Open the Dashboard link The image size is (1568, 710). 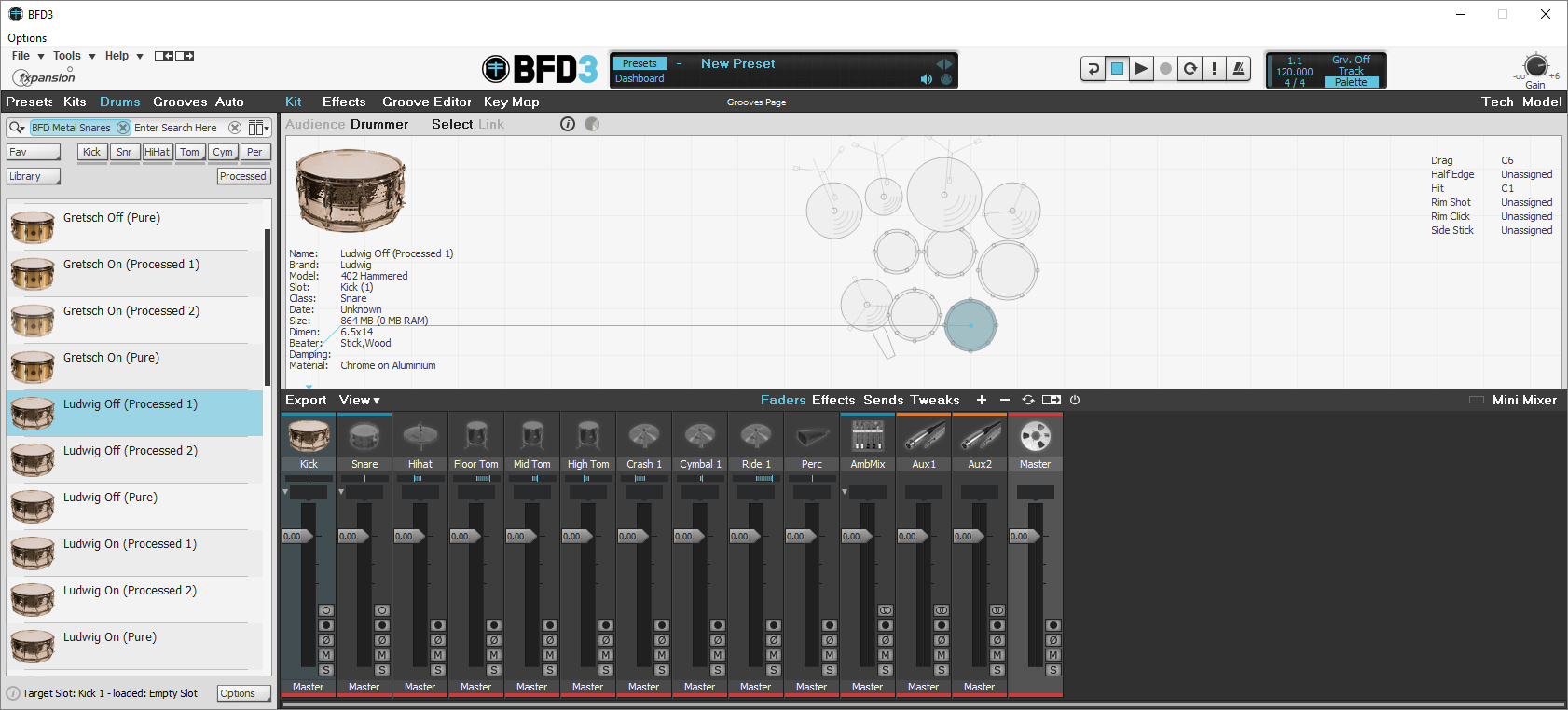click(x=640, y=78)
